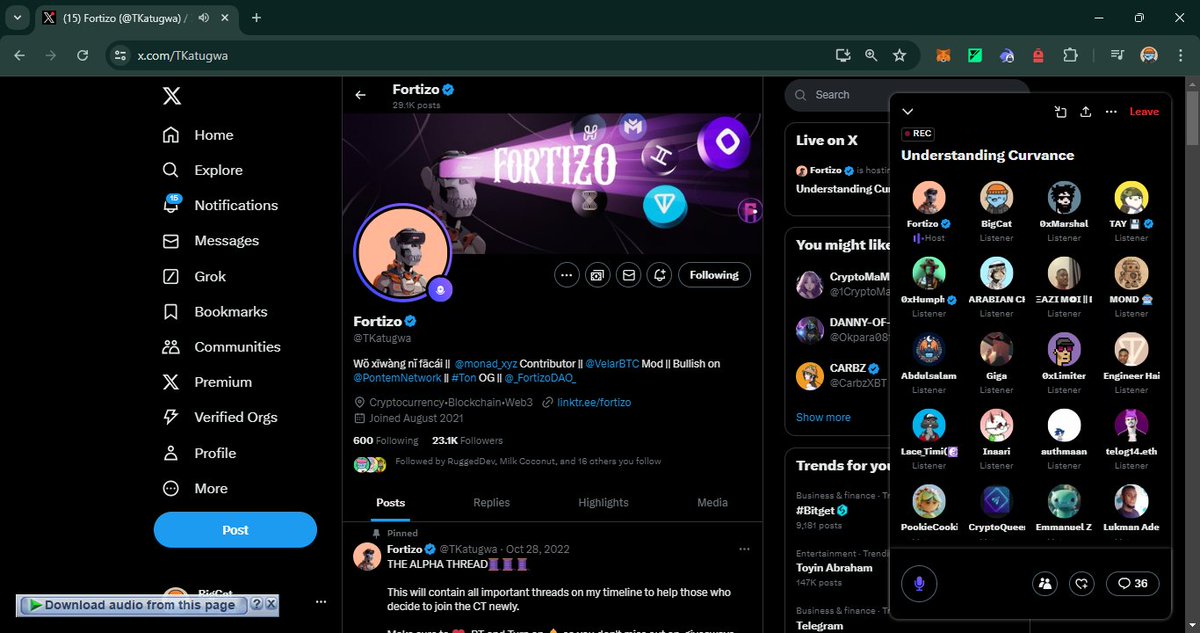Bookmark page with star icon
The width and height of the screenshot is (1200, 633).
(899, 56)
